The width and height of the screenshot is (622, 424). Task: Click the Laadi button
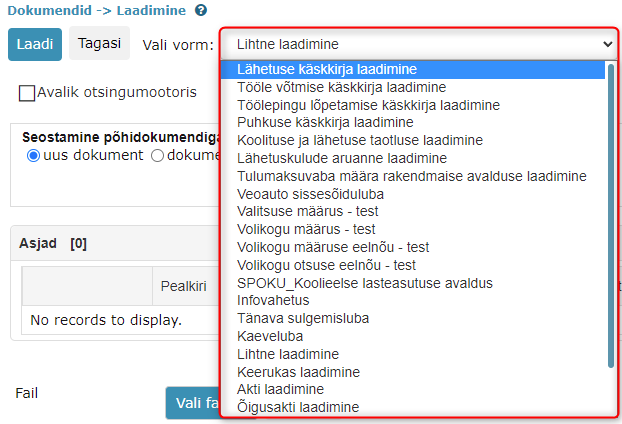click(35, 44)
